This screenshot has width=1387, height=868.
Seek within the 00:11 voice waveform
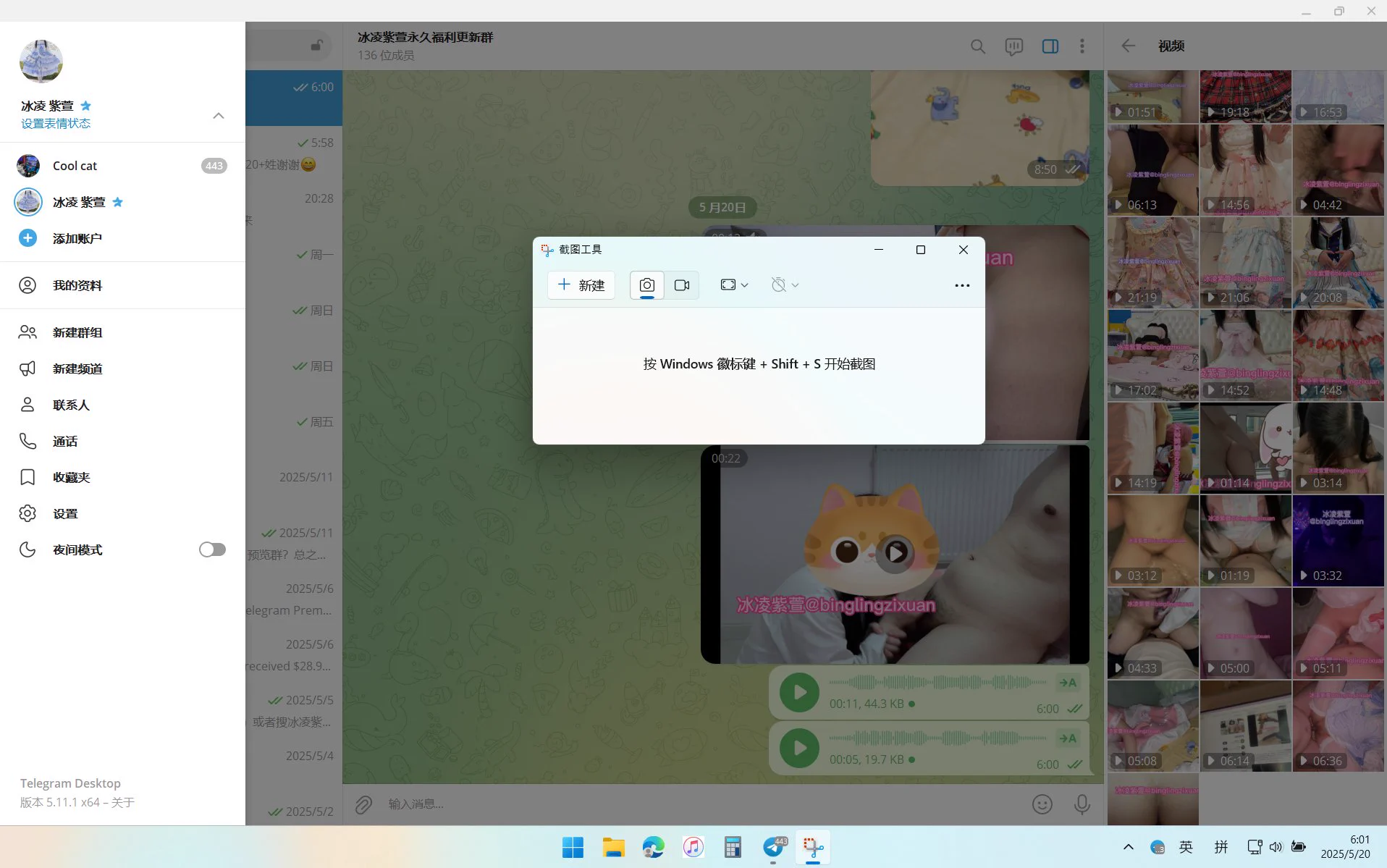point(937,682)
